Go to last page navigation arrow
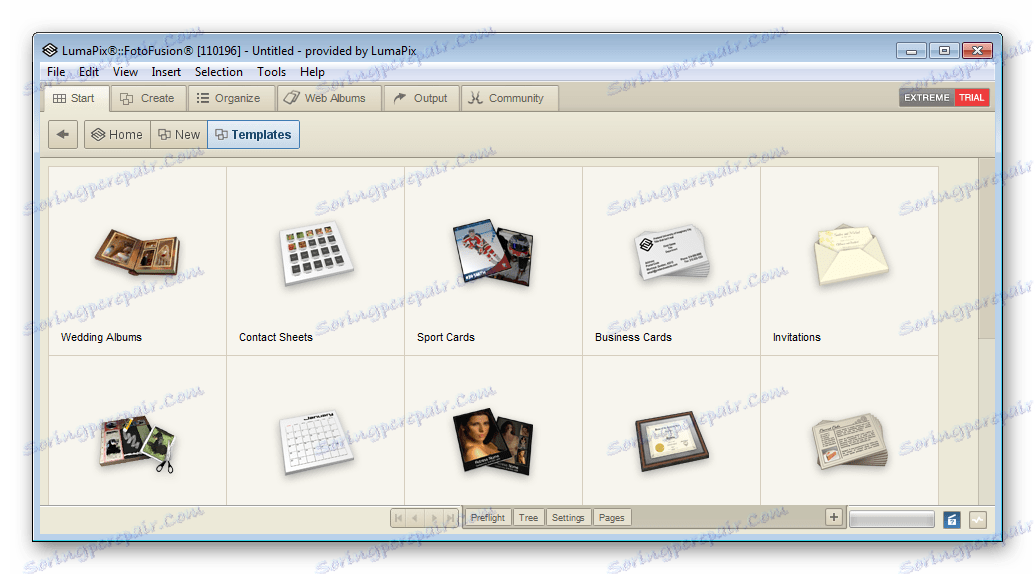The image size is (1035, 574). coord(450,518)
